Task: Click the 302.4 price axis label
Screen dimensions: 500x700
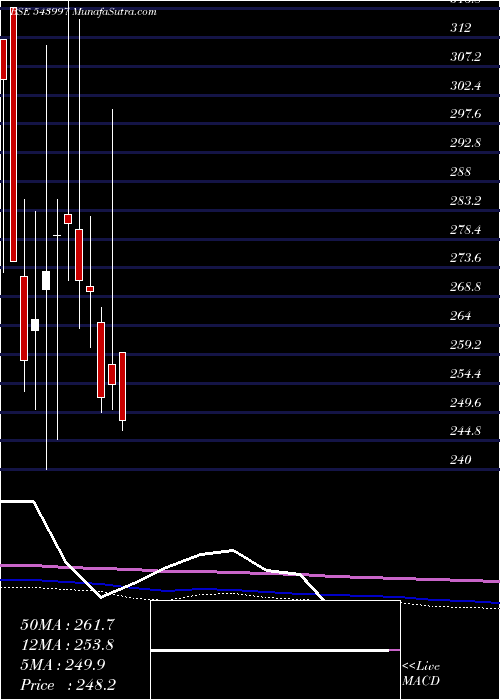Action: (x=466, y=86)
